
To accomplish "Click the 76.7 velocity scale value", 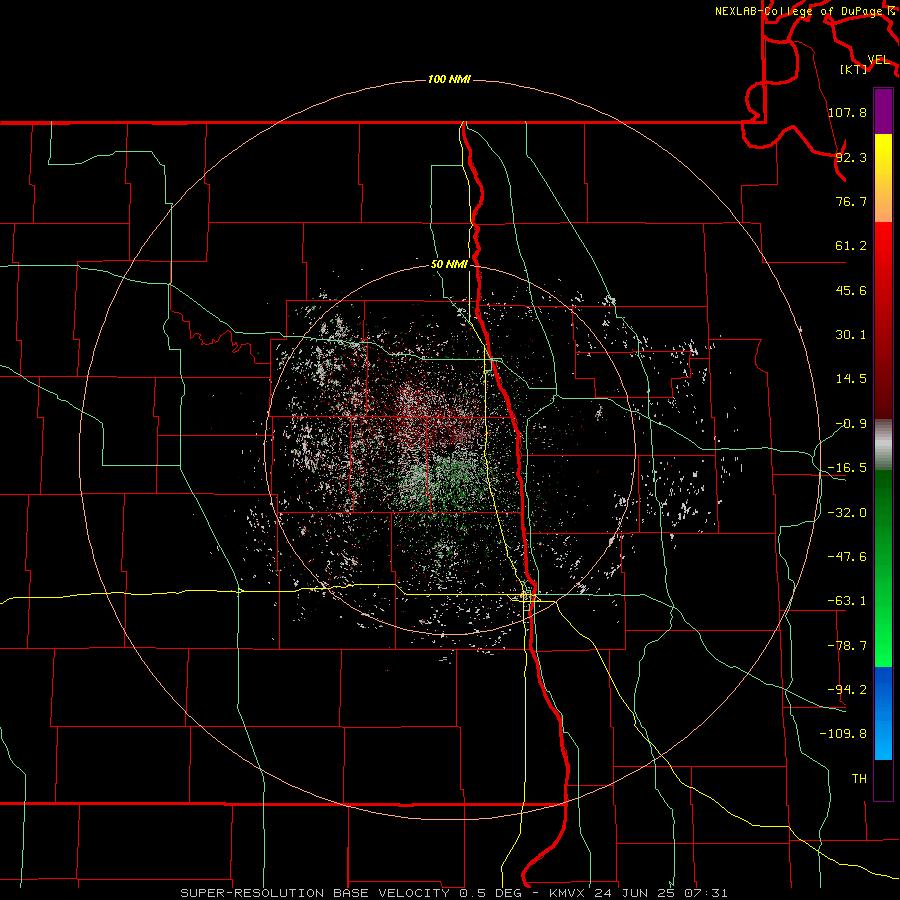I will tap(851, 201).
